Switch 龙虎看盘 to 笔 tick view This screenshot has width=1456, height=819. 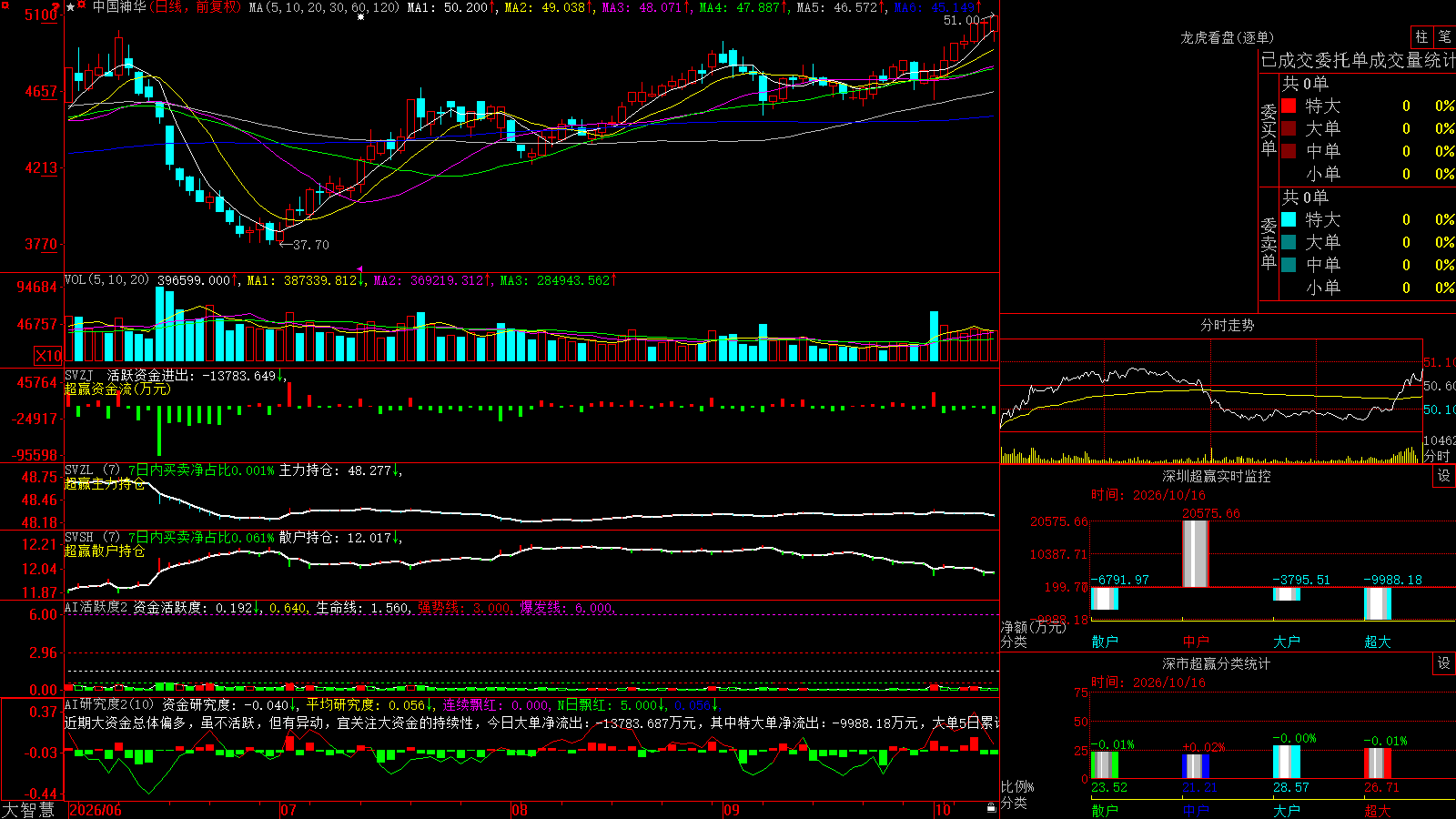1444,37
